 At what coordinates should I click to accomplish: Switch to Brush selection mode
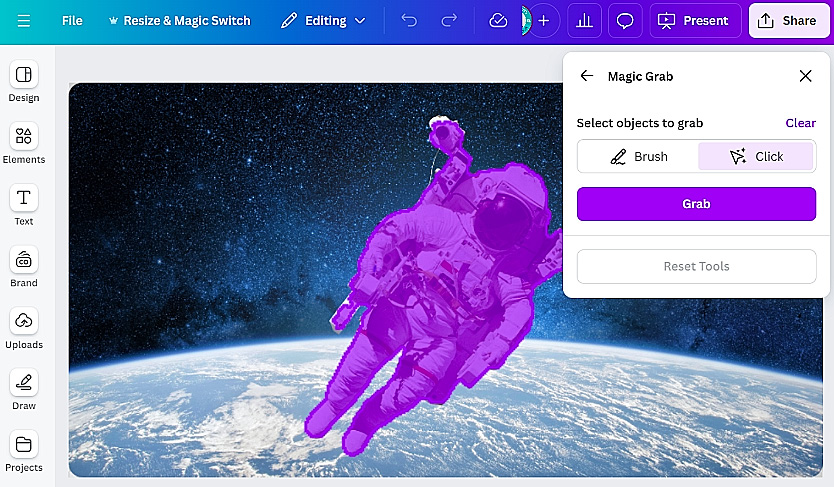638,156
